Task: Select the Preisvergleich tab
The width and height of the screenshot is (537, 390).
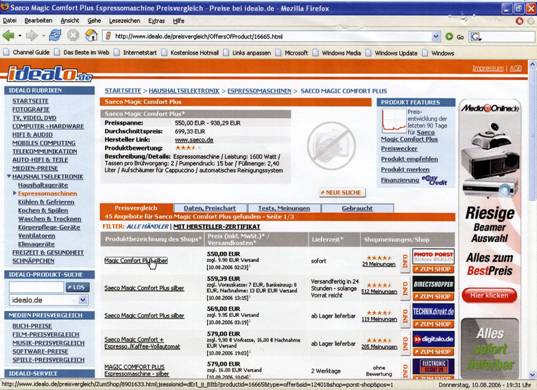Action: click(x=136, y=208)
